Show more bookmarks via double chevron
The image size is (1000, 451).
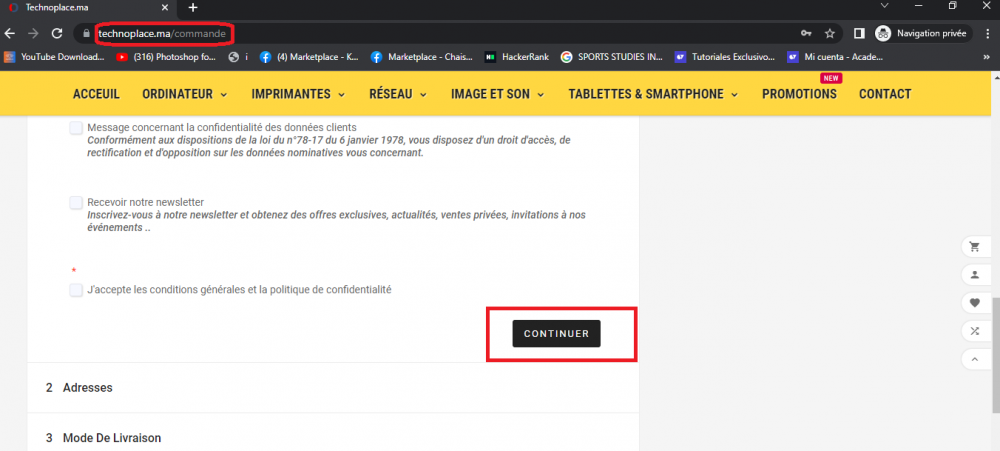click(987, 57)
